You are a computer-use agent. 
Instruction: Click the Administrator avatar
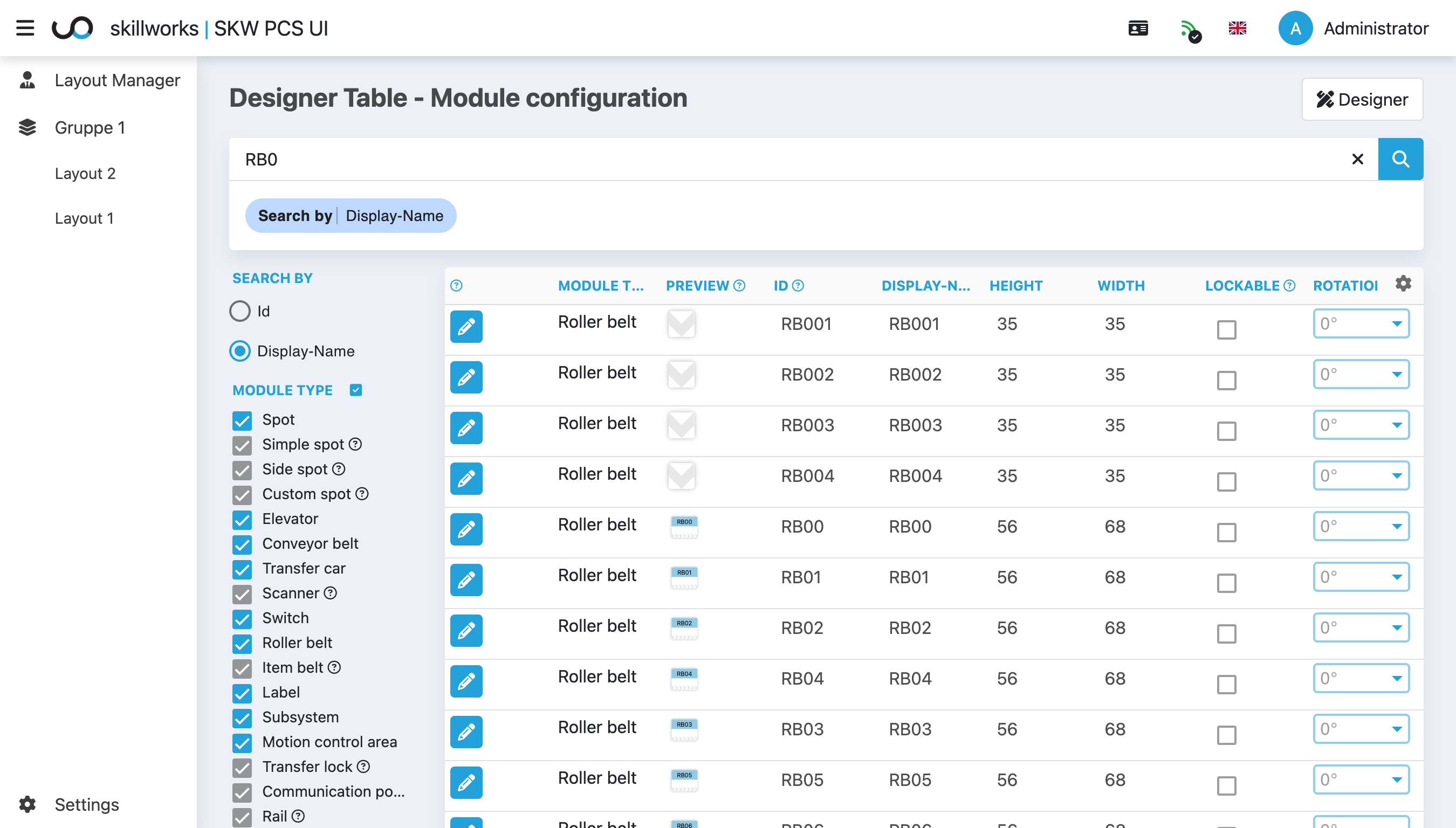tap(1295, 28)
